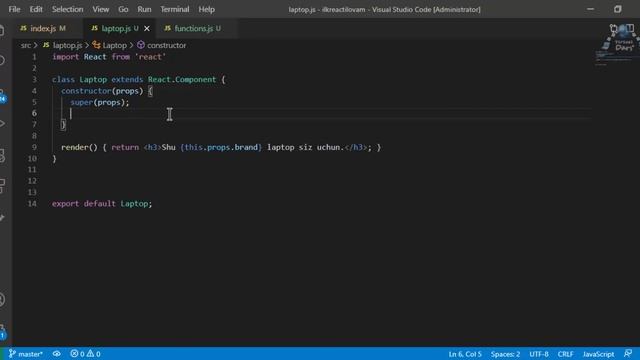Viewport: 640px width, 360px height.
Task: Open the File menu
Action: click(x=14, y=9)
